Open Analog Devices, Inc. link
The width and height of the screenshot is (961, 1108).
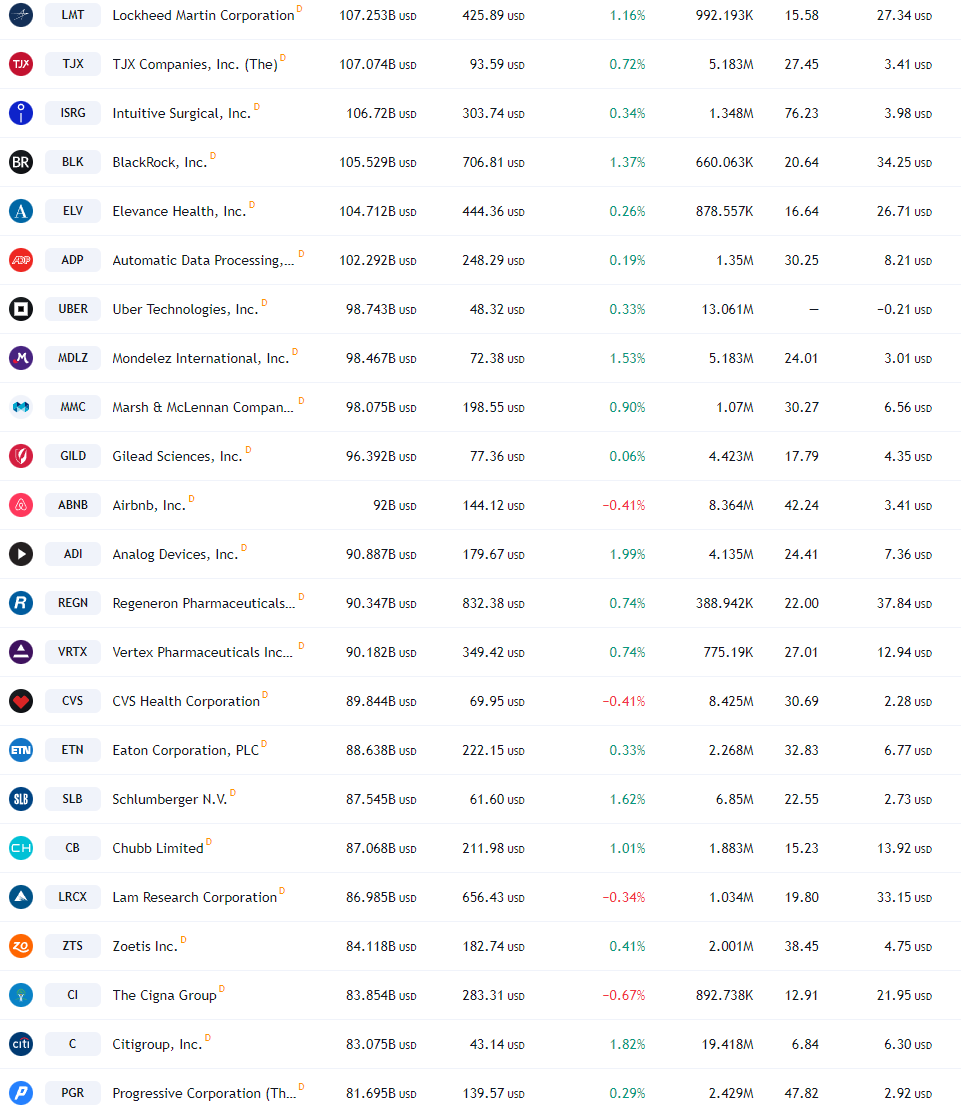[x=175, y=554]
